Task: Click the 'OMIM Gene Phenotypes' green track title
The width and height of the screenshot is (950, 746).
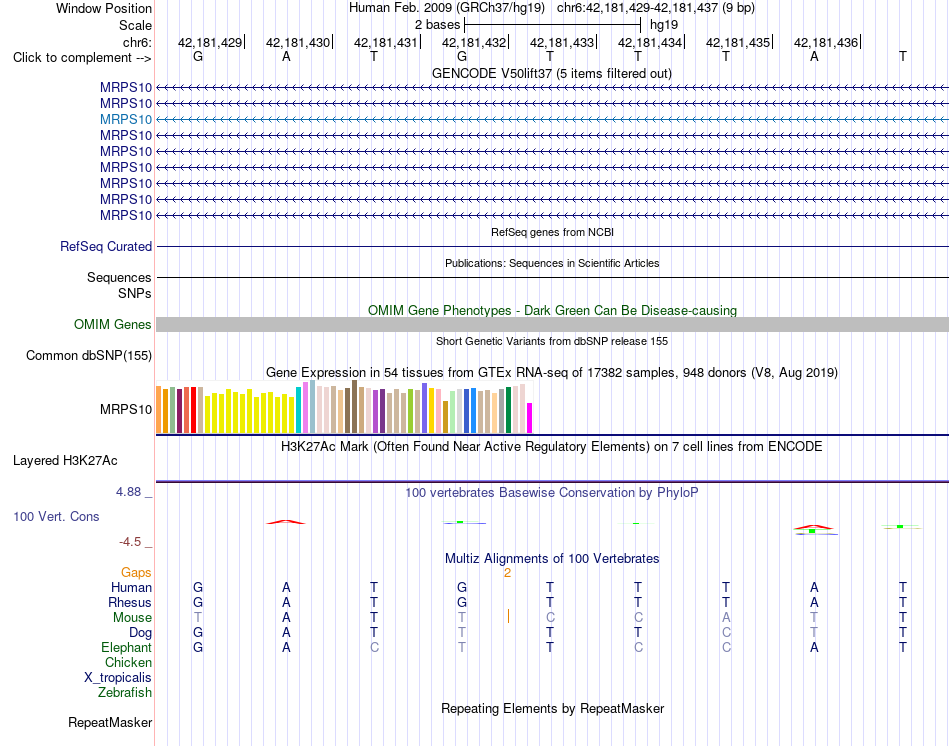Action: click(552, 310)
